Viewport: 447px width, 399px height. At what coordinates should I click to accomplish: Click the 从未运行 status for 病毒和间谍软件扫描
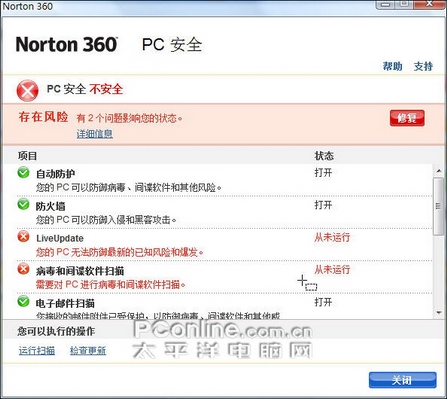(332, 269)
